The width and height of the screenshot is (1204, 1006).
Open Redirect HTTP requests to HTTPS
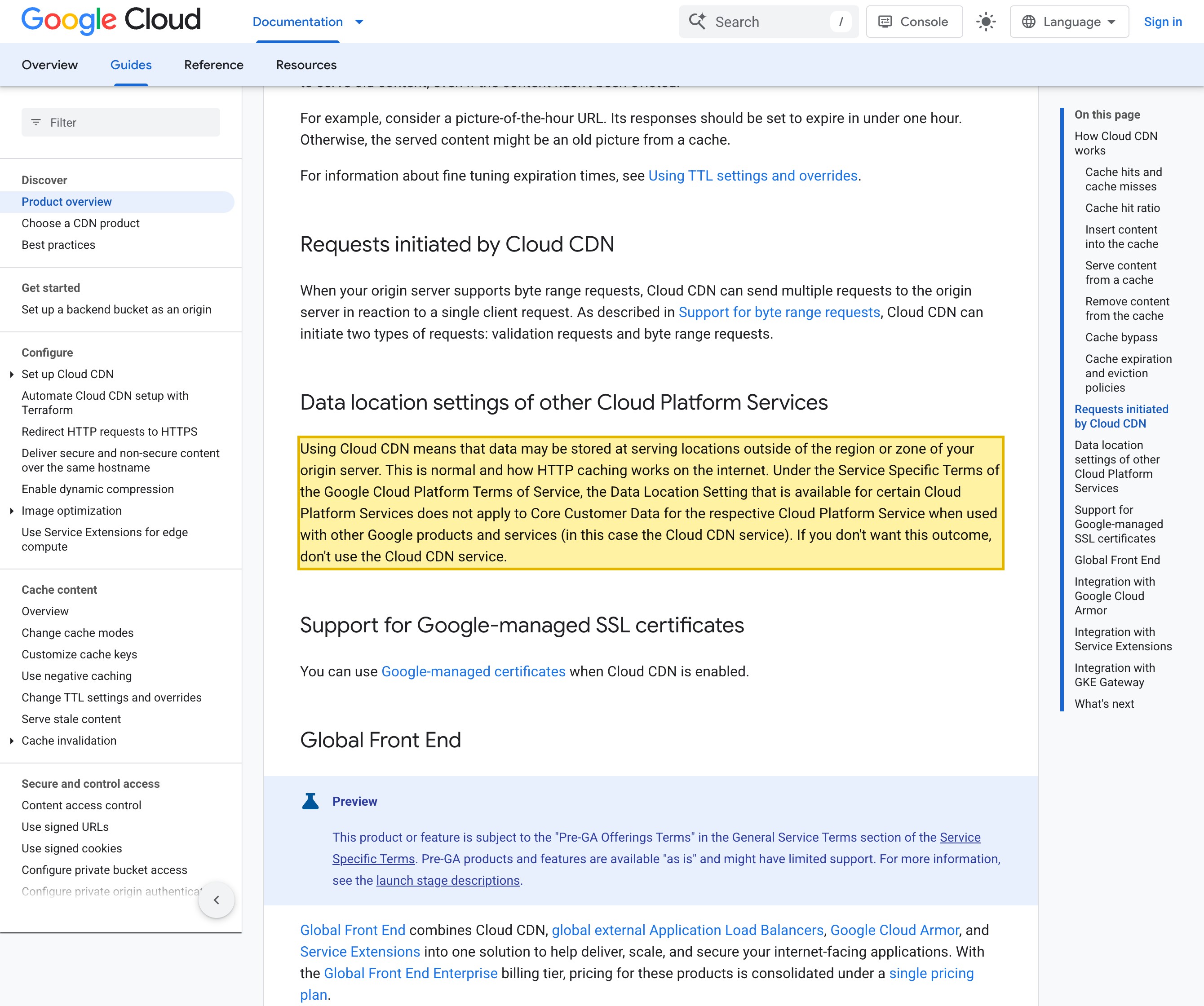tap(110, 432)
